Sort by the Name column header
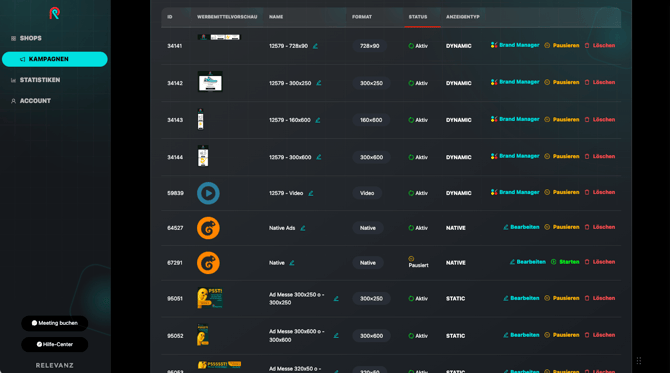The width and height of the screenshot is (670, 373). [x=276, y=17]
